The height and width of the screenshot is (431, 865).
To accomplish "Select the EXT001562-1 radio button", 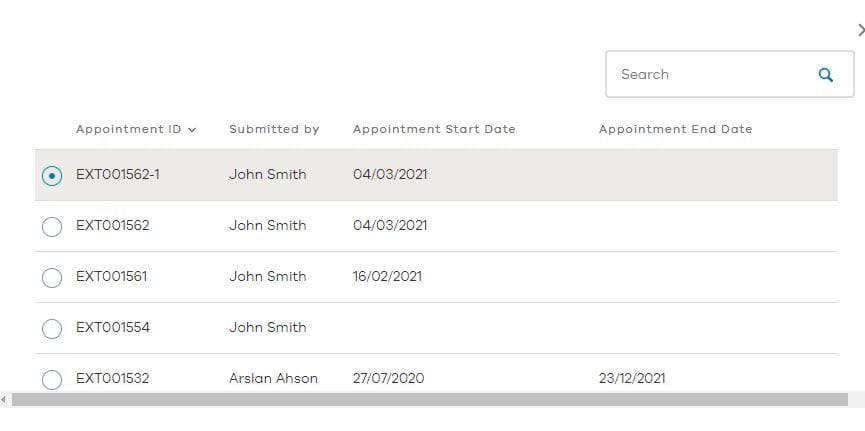I will click(x=52, y=176).
